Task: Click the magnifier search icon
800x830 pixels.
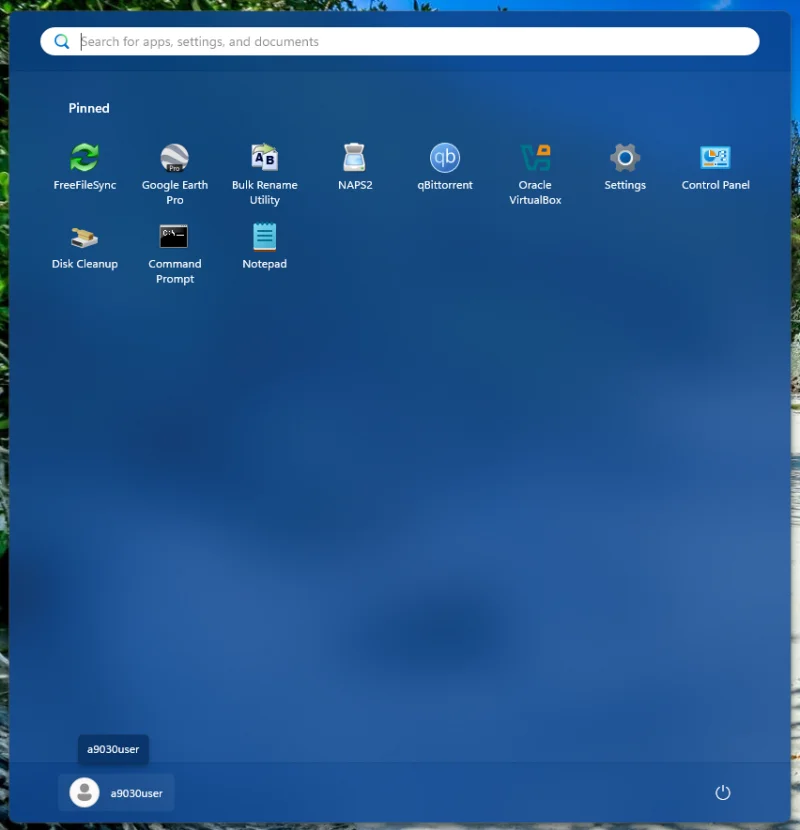Action: pos(62,41)
